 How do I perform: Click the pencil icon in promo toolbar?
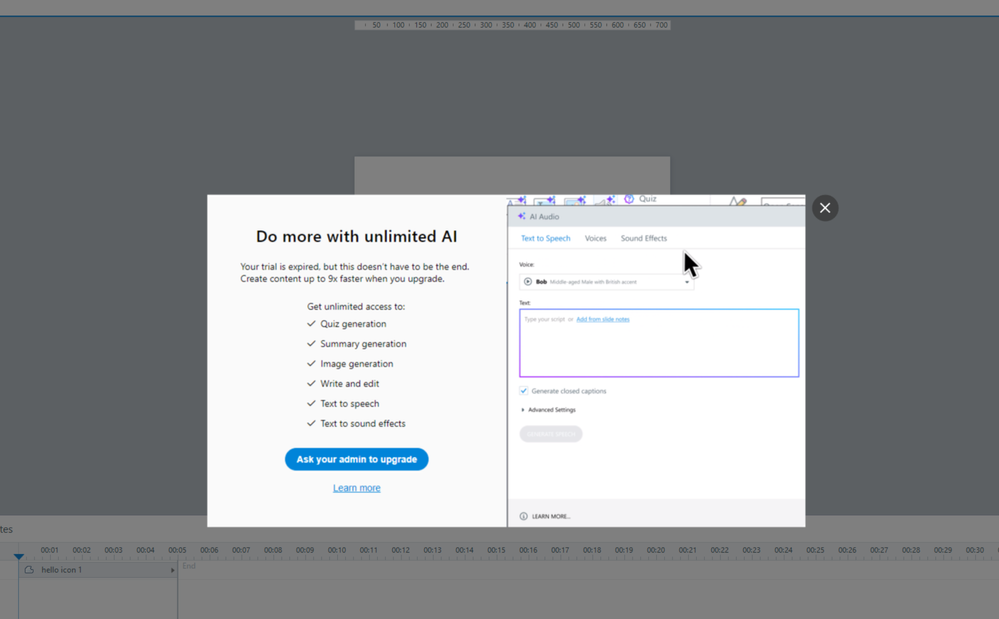coord(737,202)
